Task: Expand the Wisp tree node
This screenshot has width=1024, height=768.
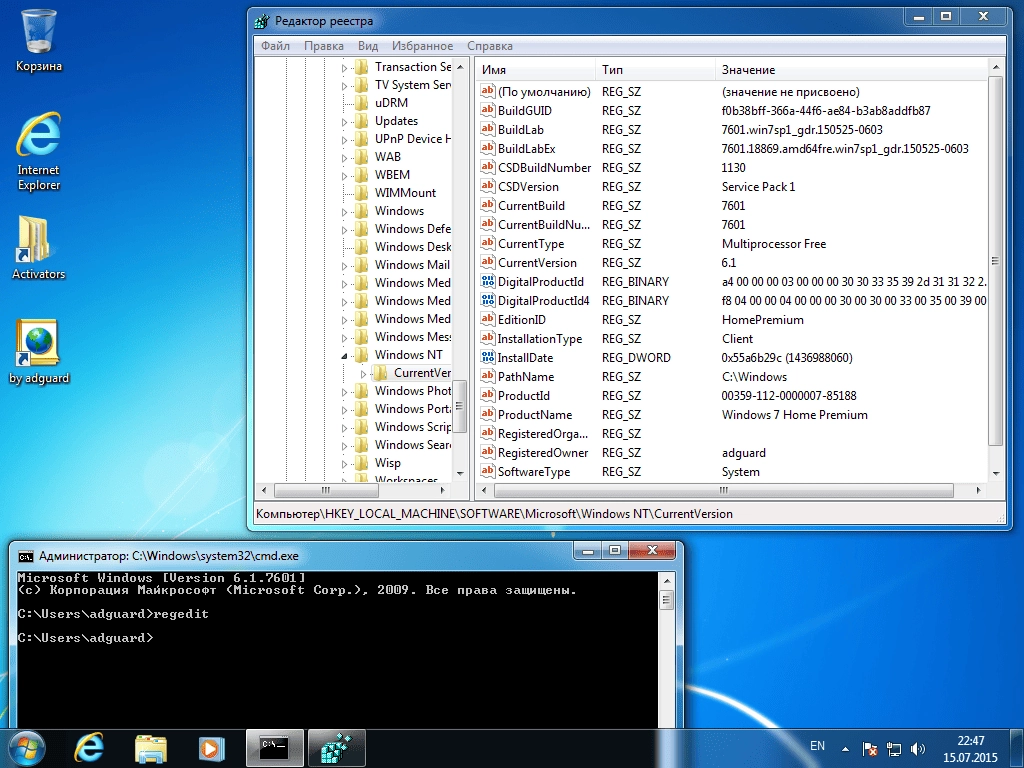Action: point(344,464)
